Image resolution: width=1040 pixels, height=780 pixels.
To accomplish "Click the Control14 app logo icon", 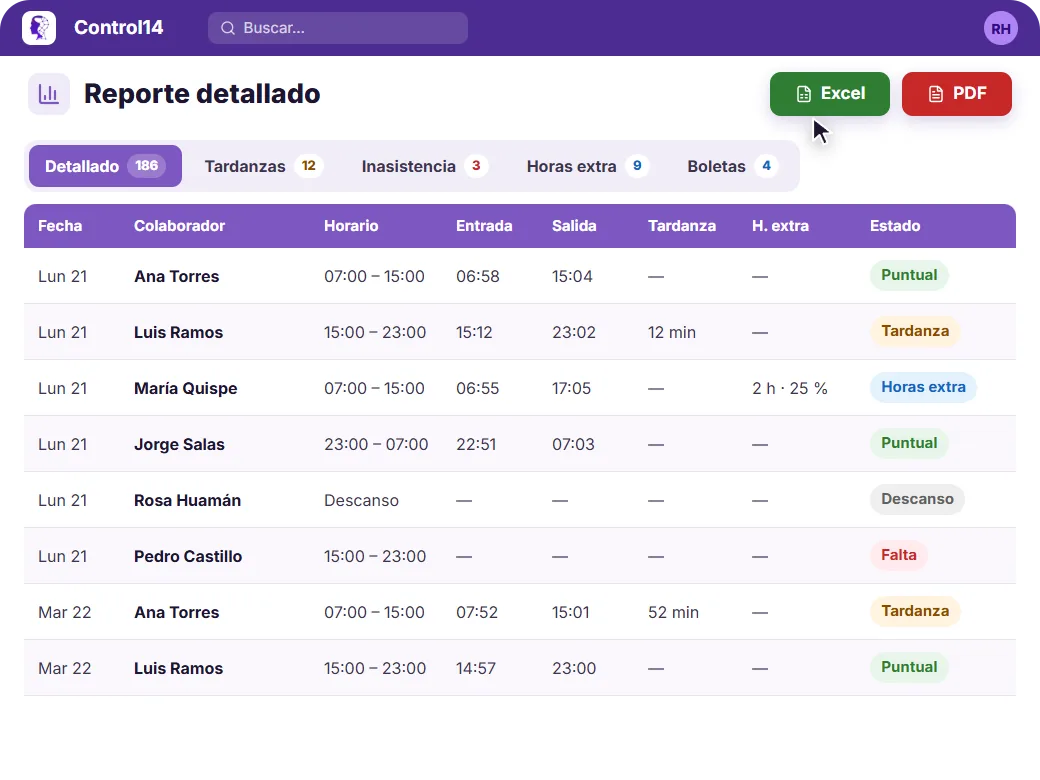I will 39,28.
